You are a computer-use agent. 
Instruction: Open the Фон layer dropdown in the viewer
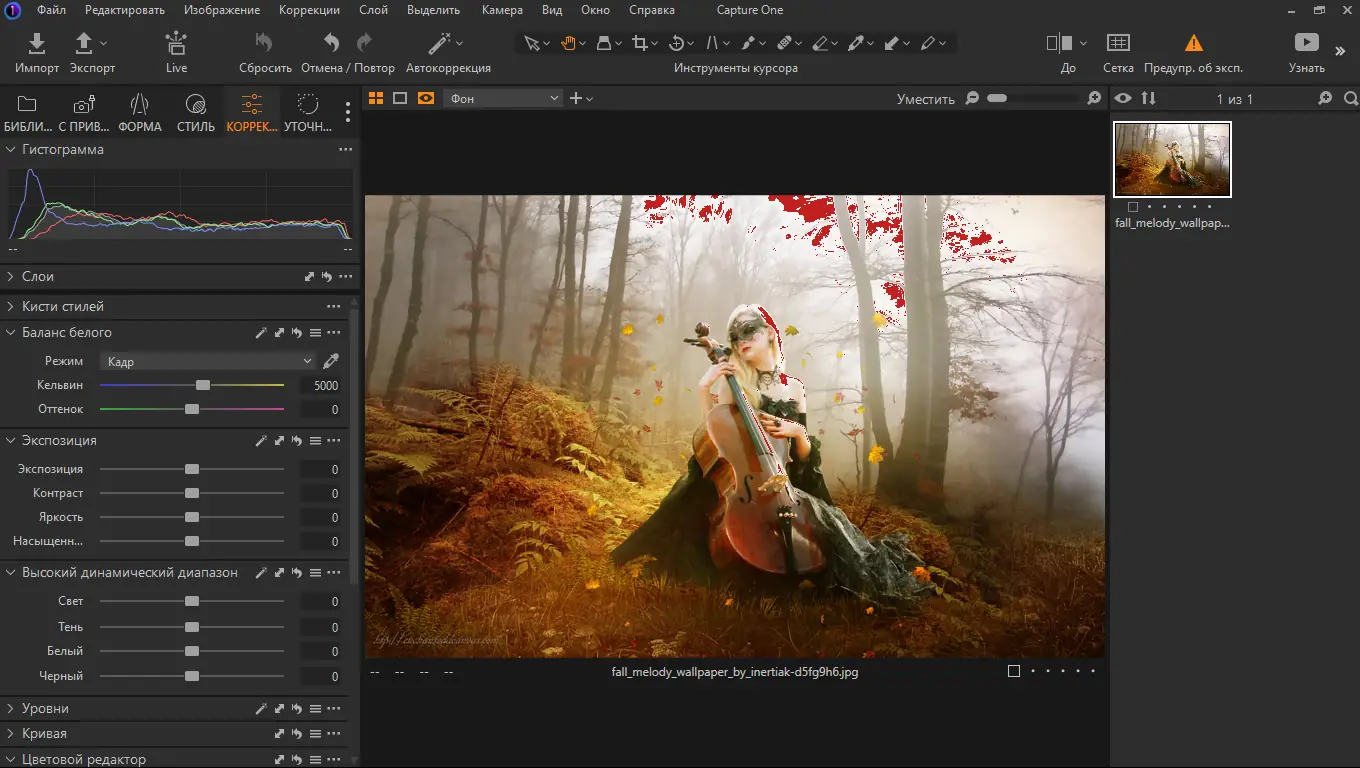pyautogui.click(x=502, y=97)
